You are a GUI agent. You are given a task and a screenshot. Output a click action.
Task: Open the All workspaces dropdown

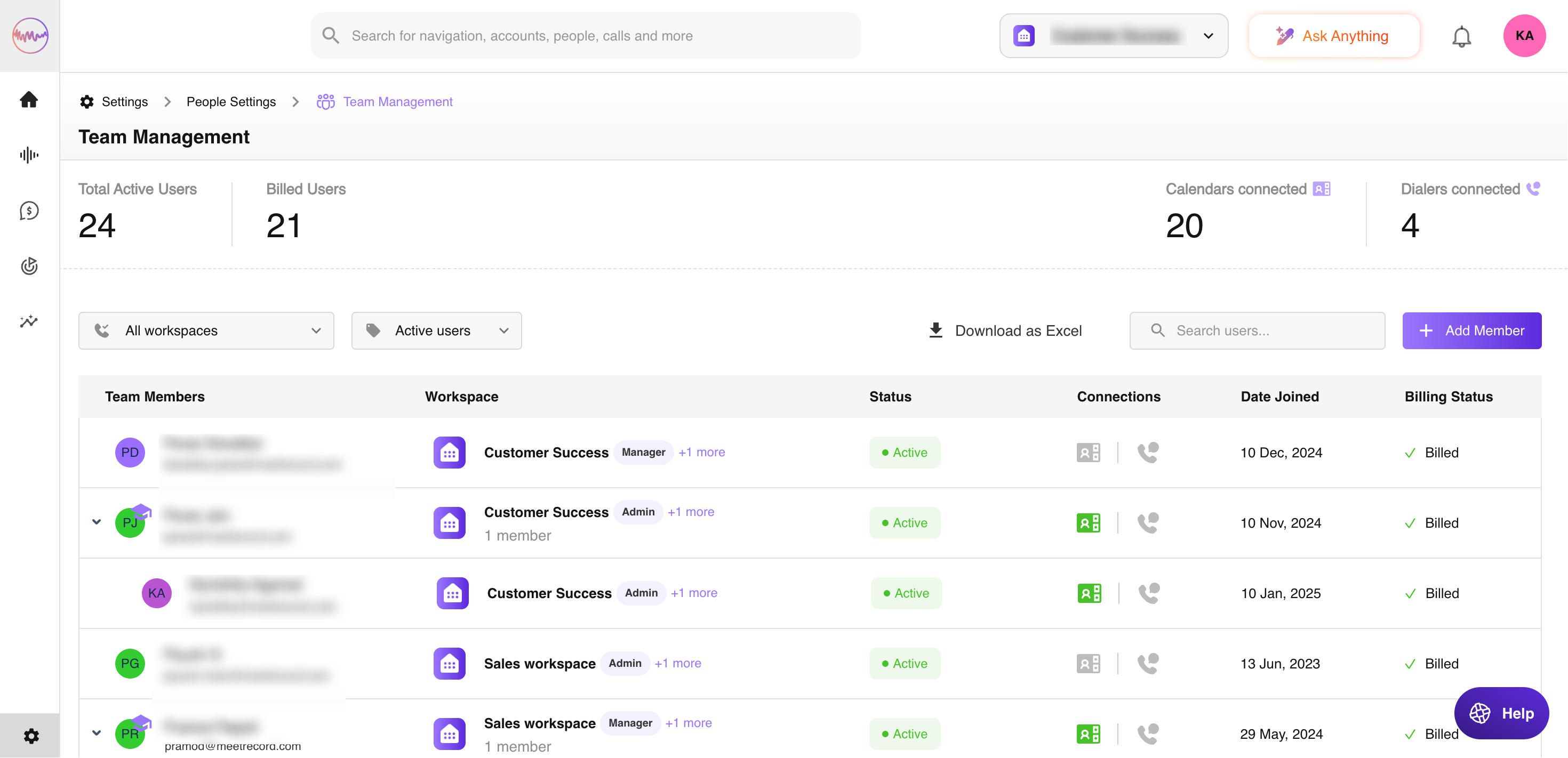click(x=206, y=330)
